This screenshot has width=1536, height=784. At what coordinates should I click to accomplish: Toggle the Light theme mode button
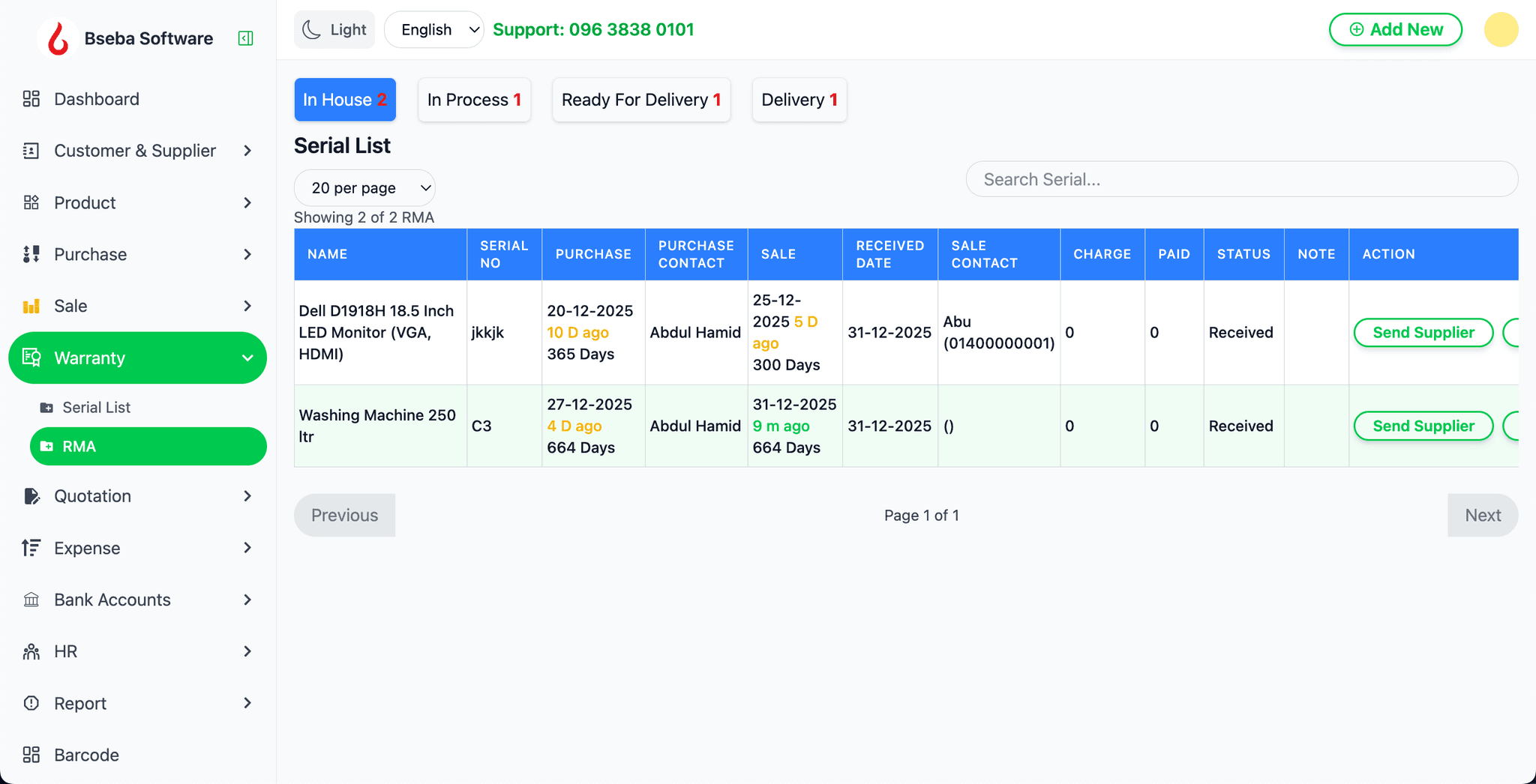pyautogui.click(x=334, y=30)
